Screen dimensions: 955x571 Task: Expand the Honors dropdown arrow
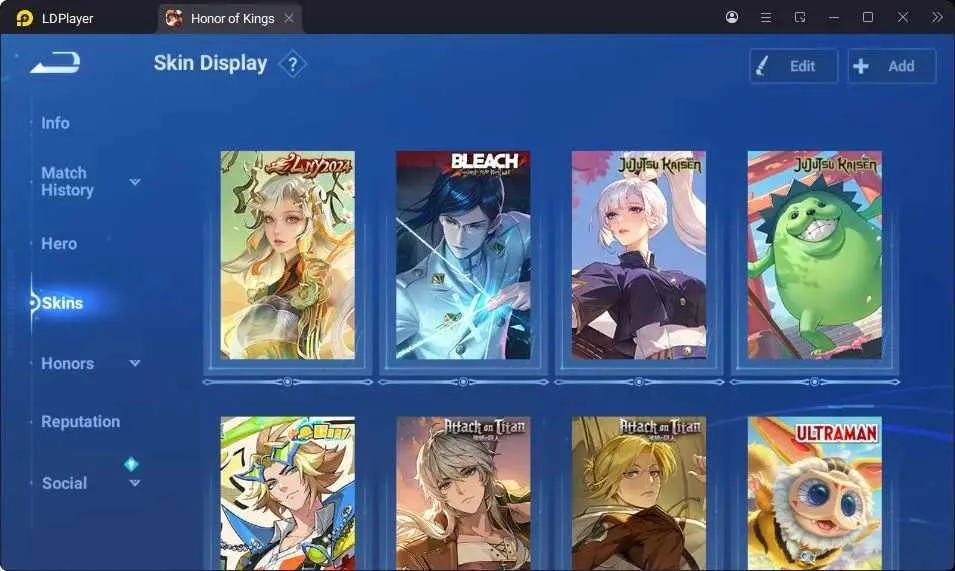coord(135,363)
